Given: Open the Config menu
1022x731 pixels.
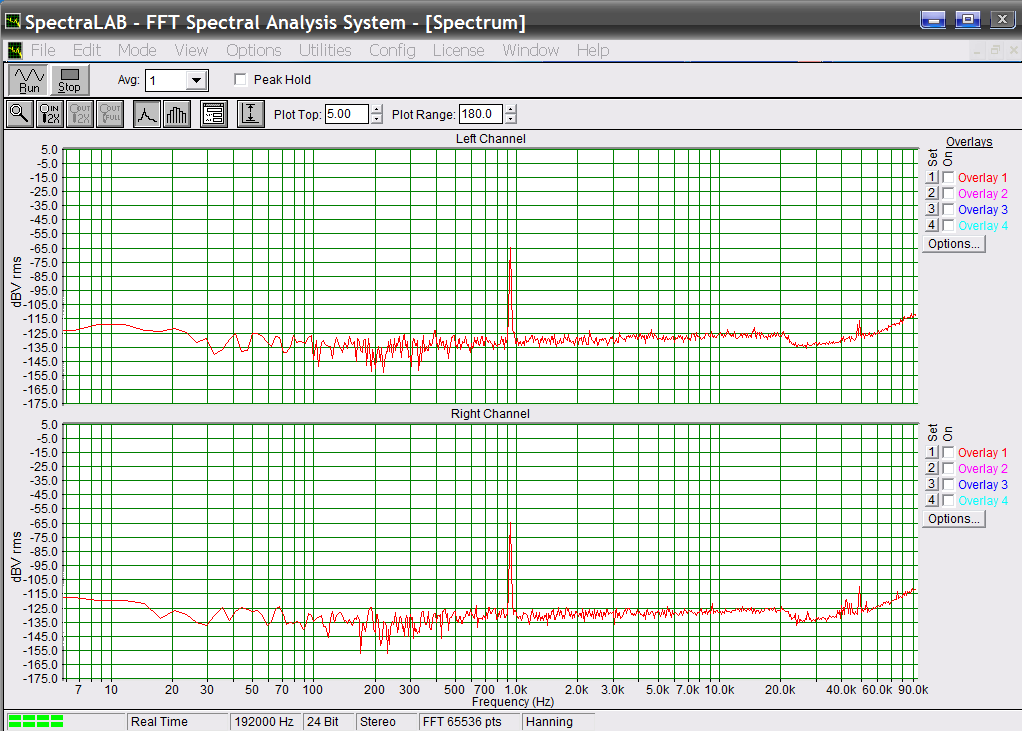Looking at the screenshot, I should coord(392,50).
